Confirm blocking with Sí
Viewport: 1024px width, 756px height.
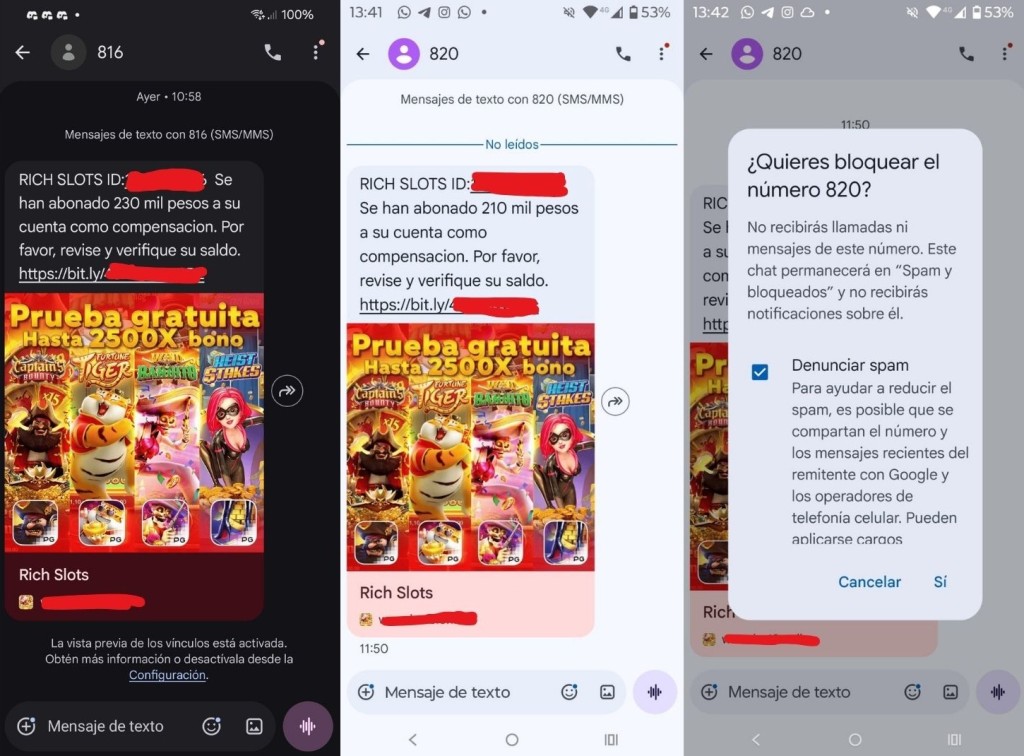940,582
